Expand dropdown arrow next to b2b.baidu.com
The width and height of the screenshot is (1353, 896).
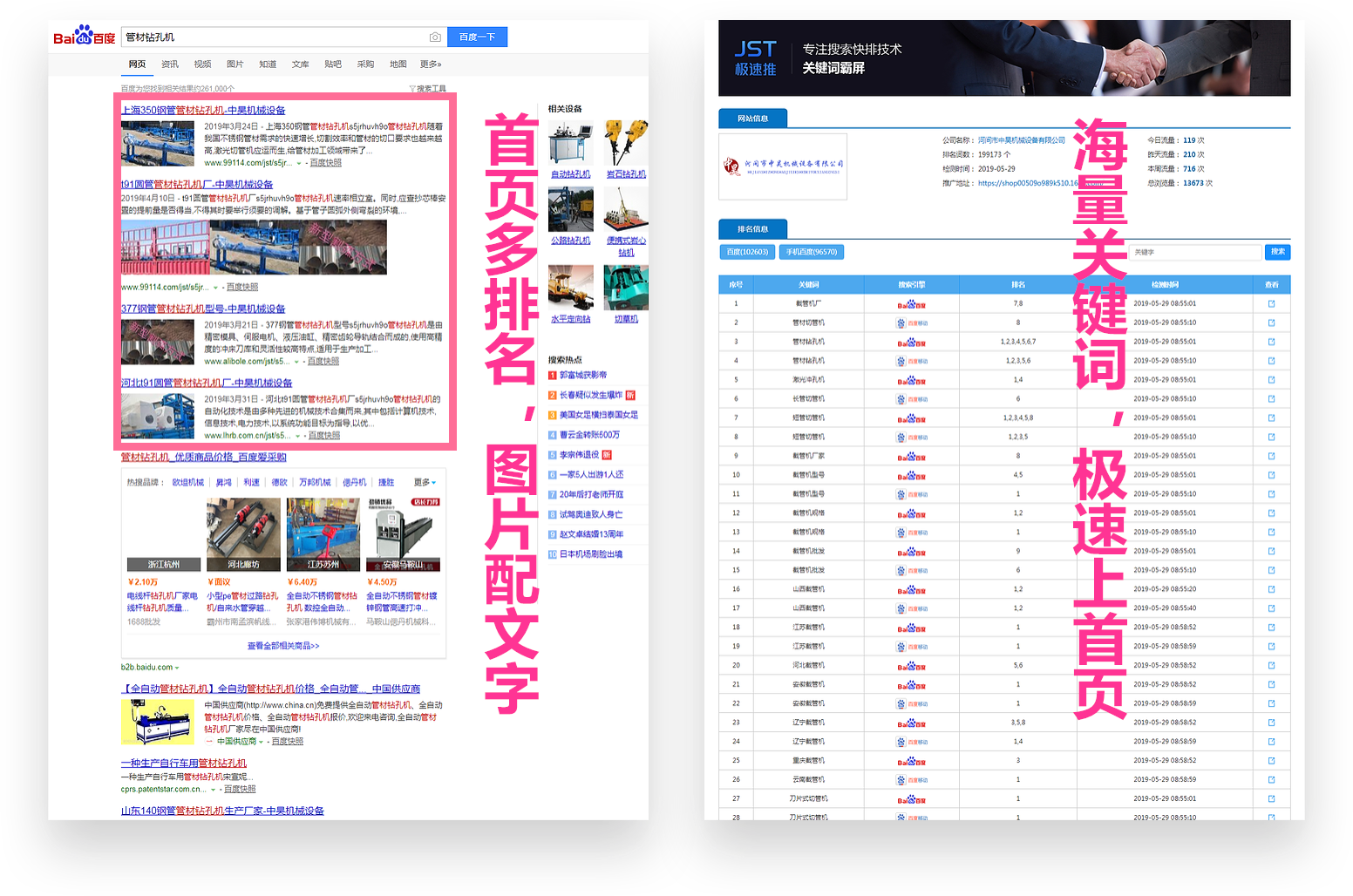[177, 669]
